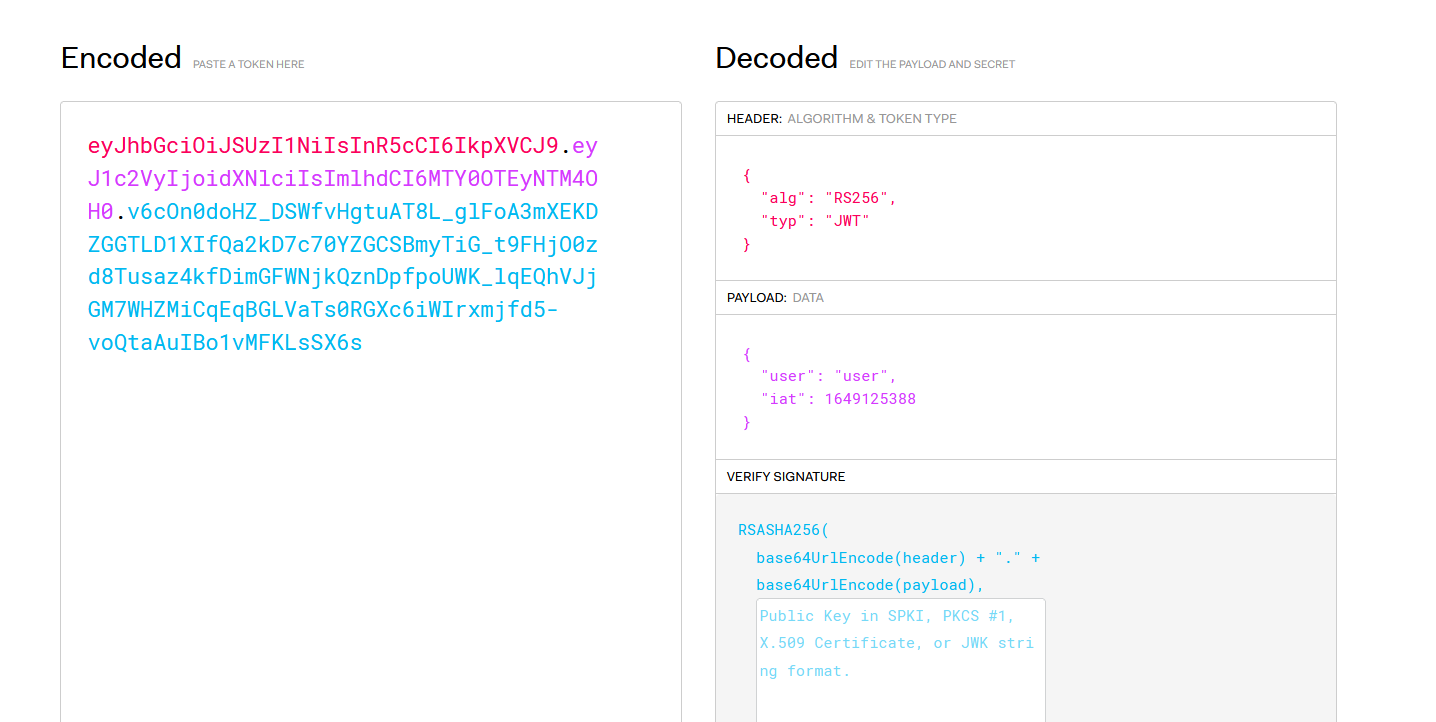Click the "typ": "JWT" line

point(816,221)
